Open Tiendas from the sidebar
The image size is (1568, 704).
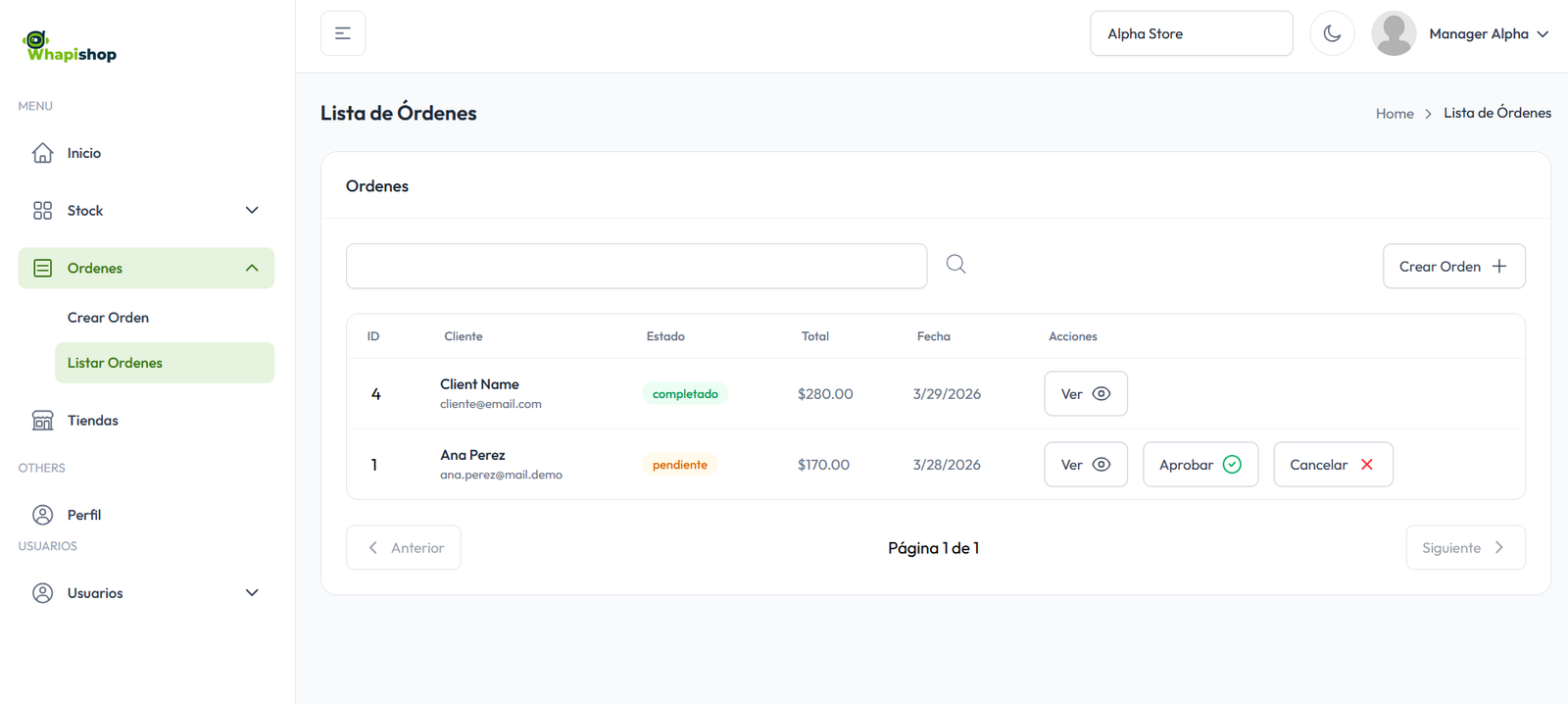pos(92,421)
